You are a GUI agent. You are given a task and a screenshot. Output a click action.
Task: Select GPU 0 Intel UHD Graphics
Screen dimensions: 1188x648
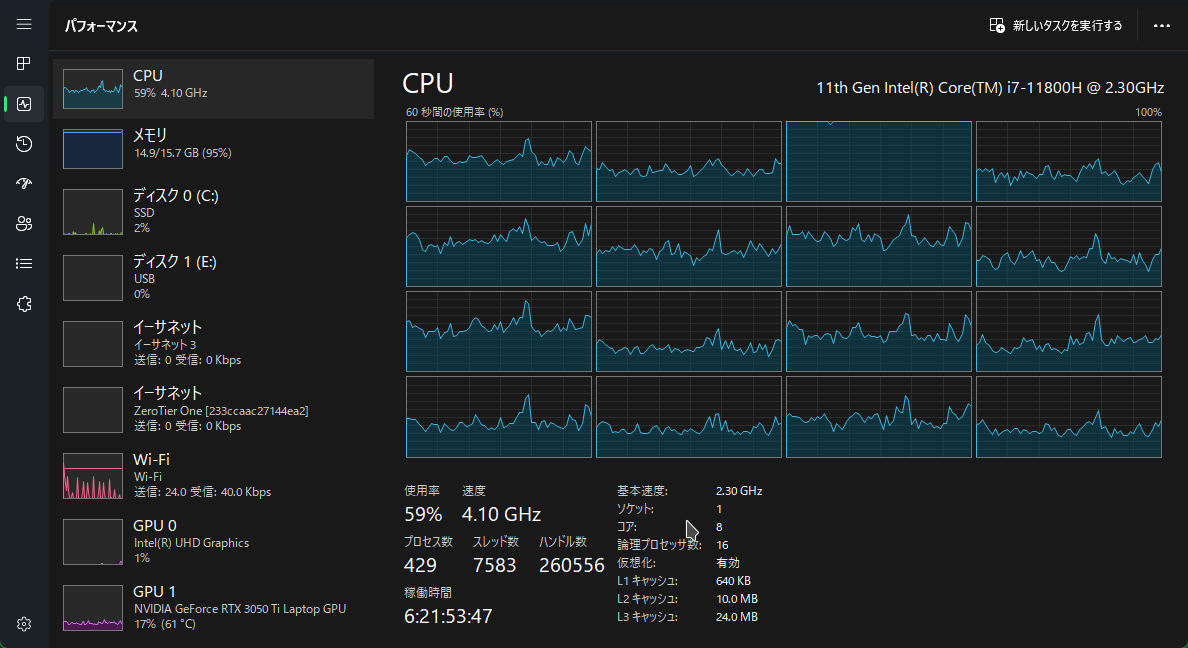tap(213, 541)
